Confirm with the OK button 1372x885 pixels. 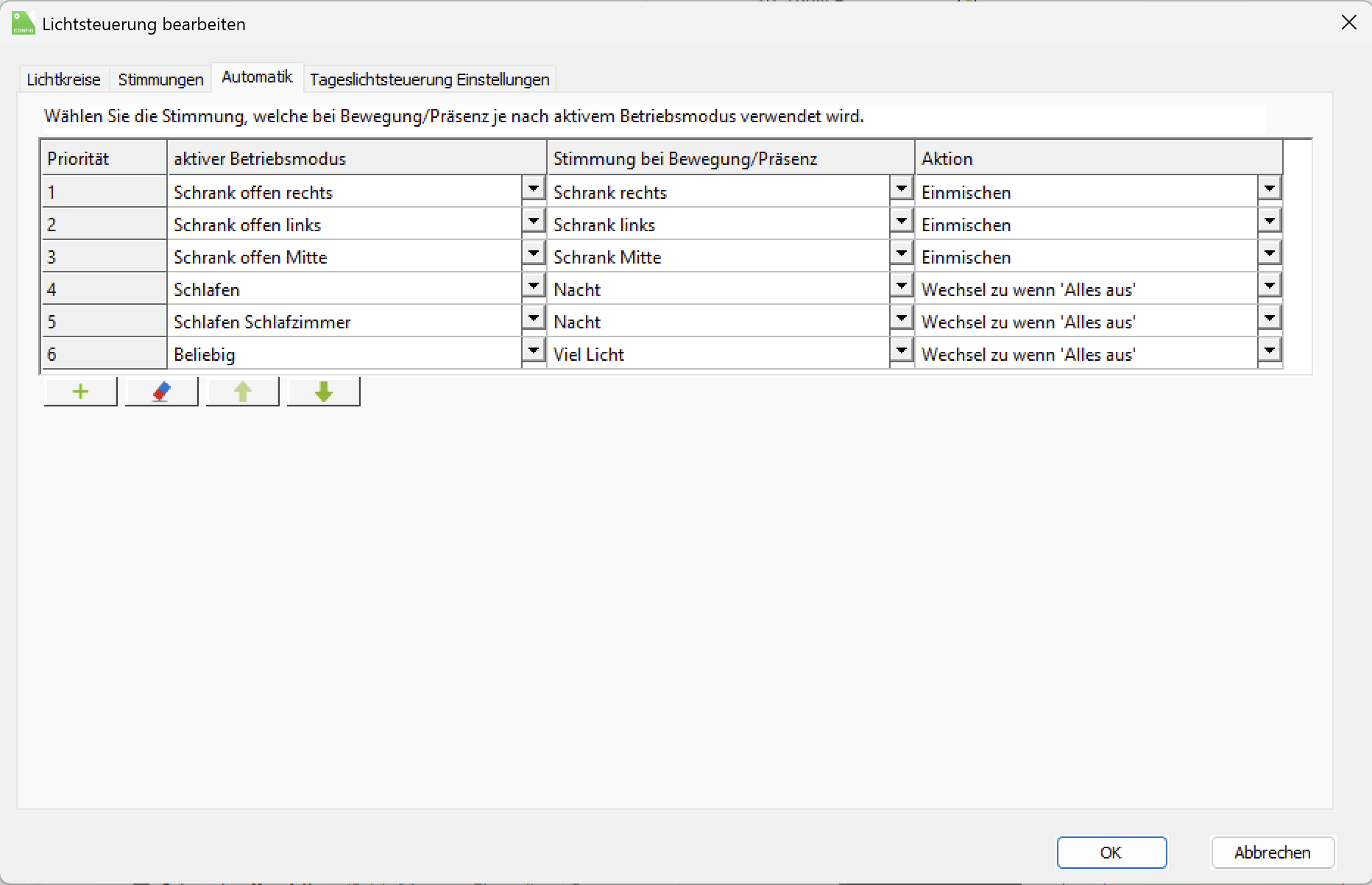(1111, 853)
